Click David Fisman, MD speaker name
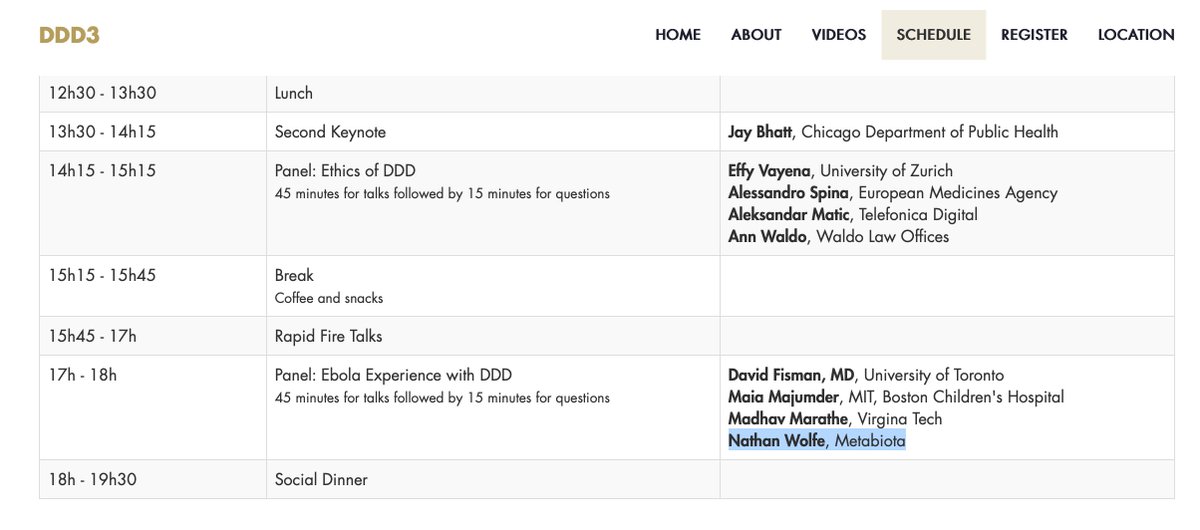This screenshot has height=530, width=1200. coord(791,376)
